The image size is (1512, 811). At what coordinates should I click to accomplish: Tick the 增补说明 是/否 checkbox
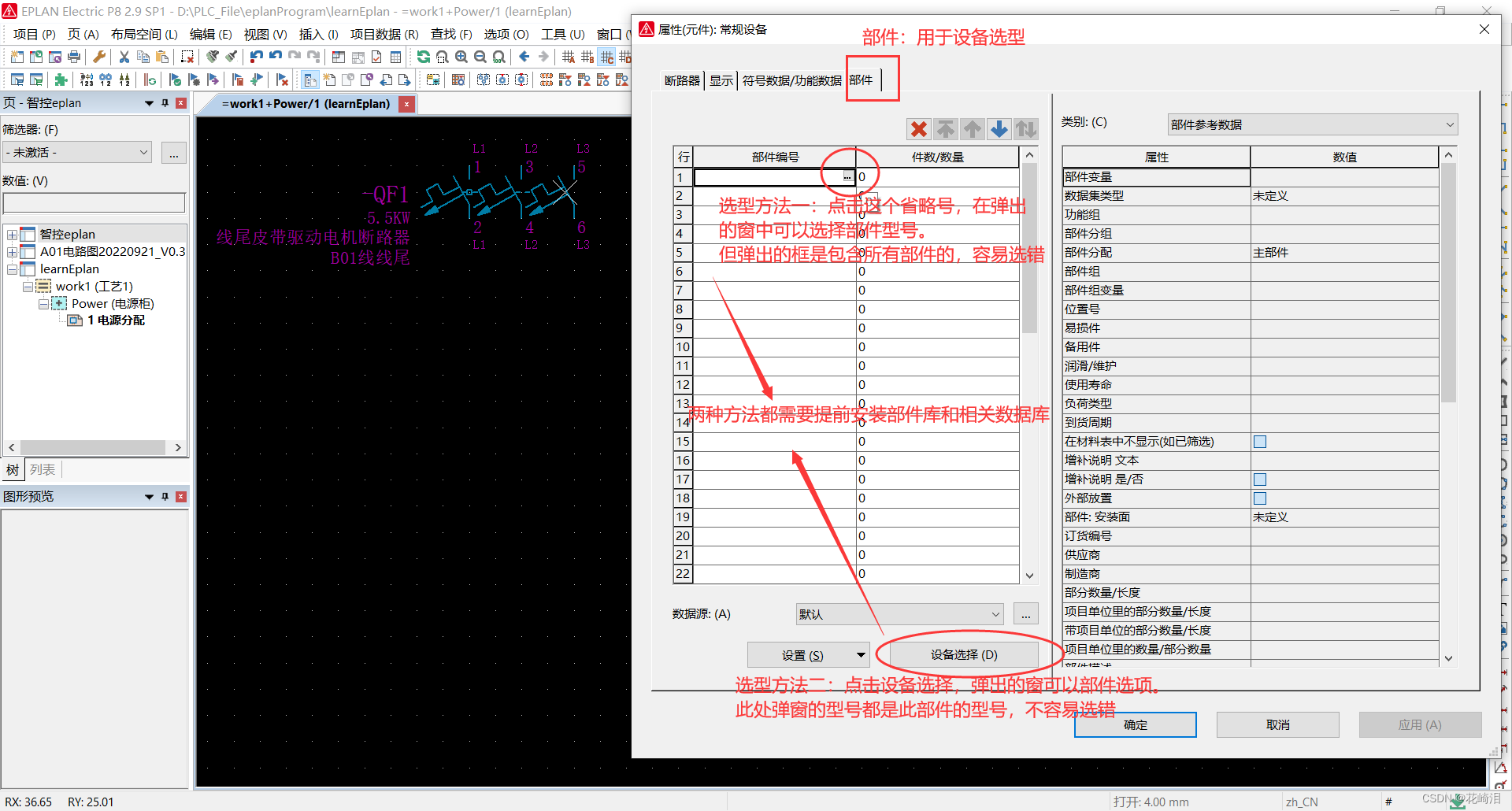tap(1260, 480)
